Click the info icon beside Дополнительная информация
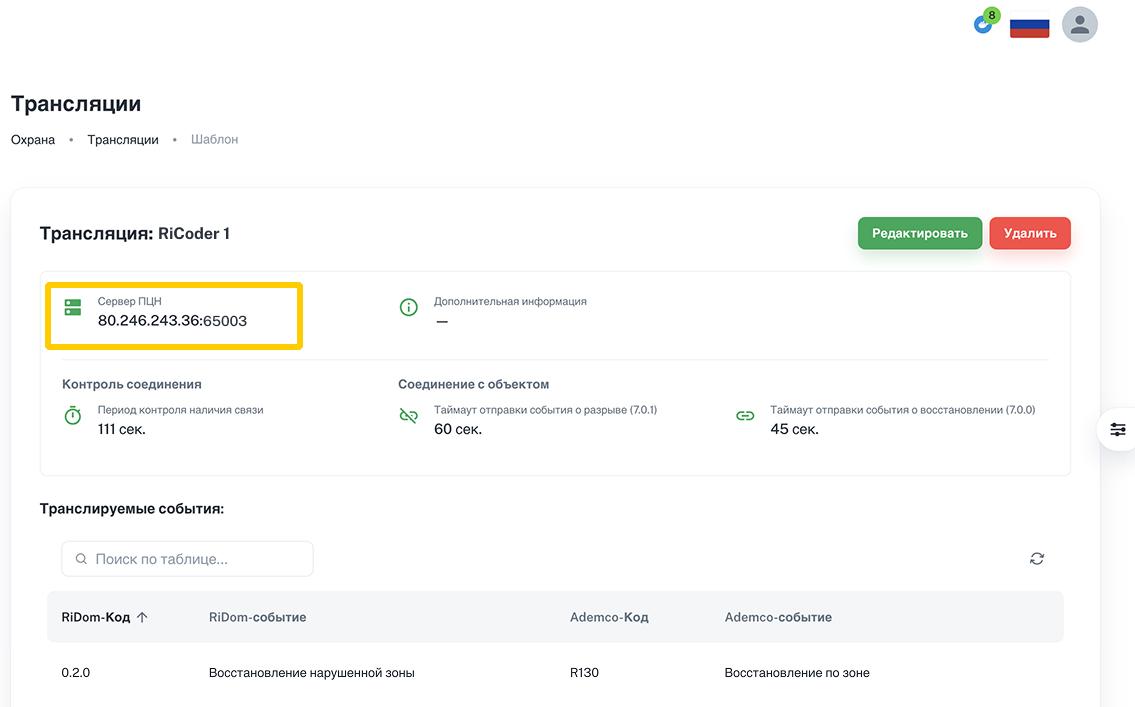This screenshot has height=707, width=1135. (409, 308)
